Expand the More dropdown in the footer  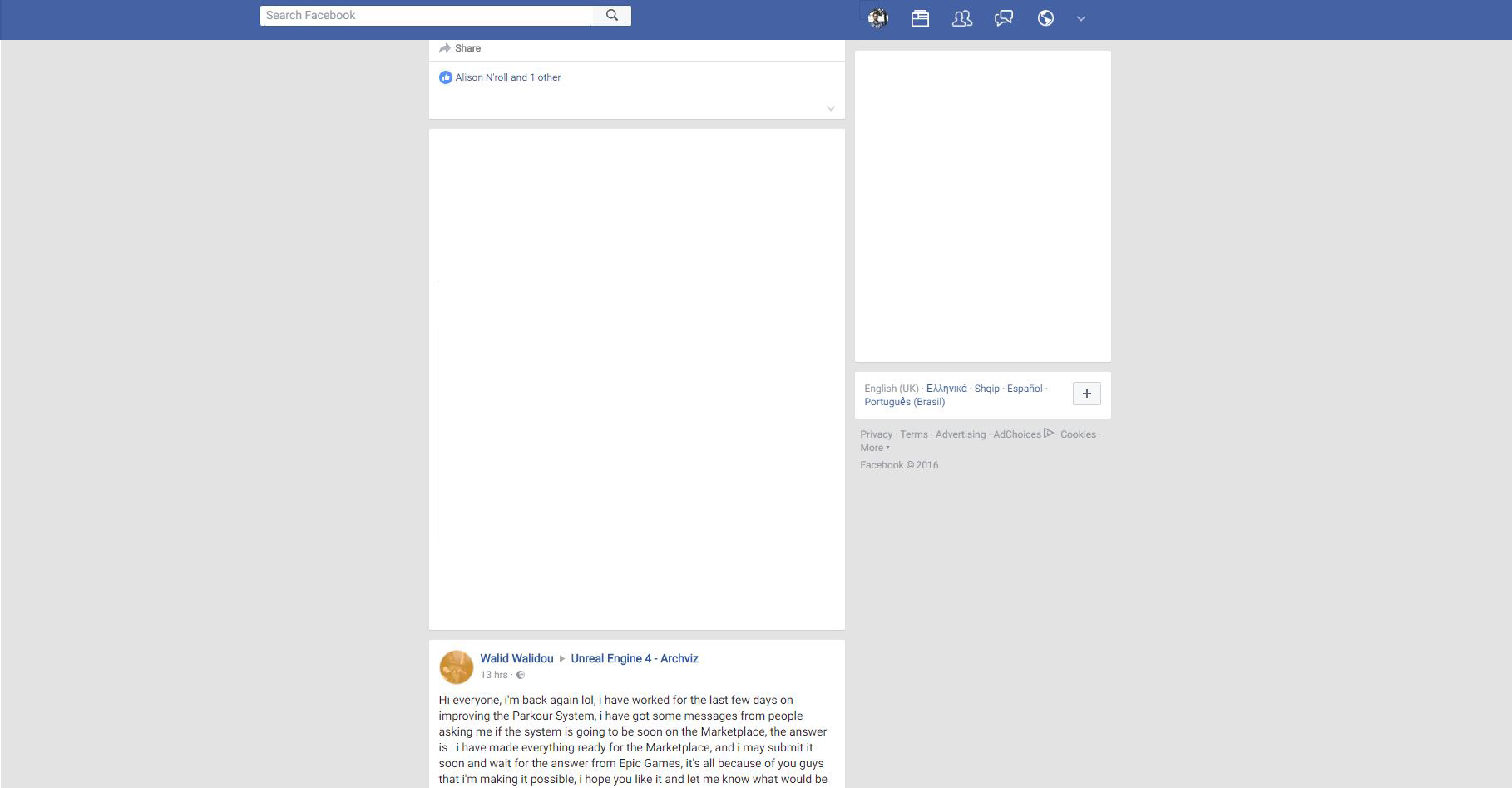(873, 447)
